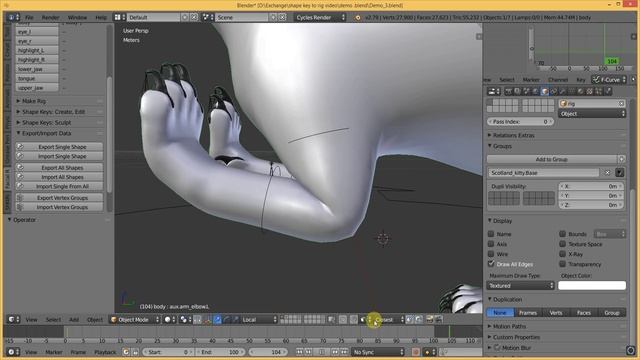Open the parent type Object dropdown
This screenshot has height=360, width=640.
click(x=592, y=114)
